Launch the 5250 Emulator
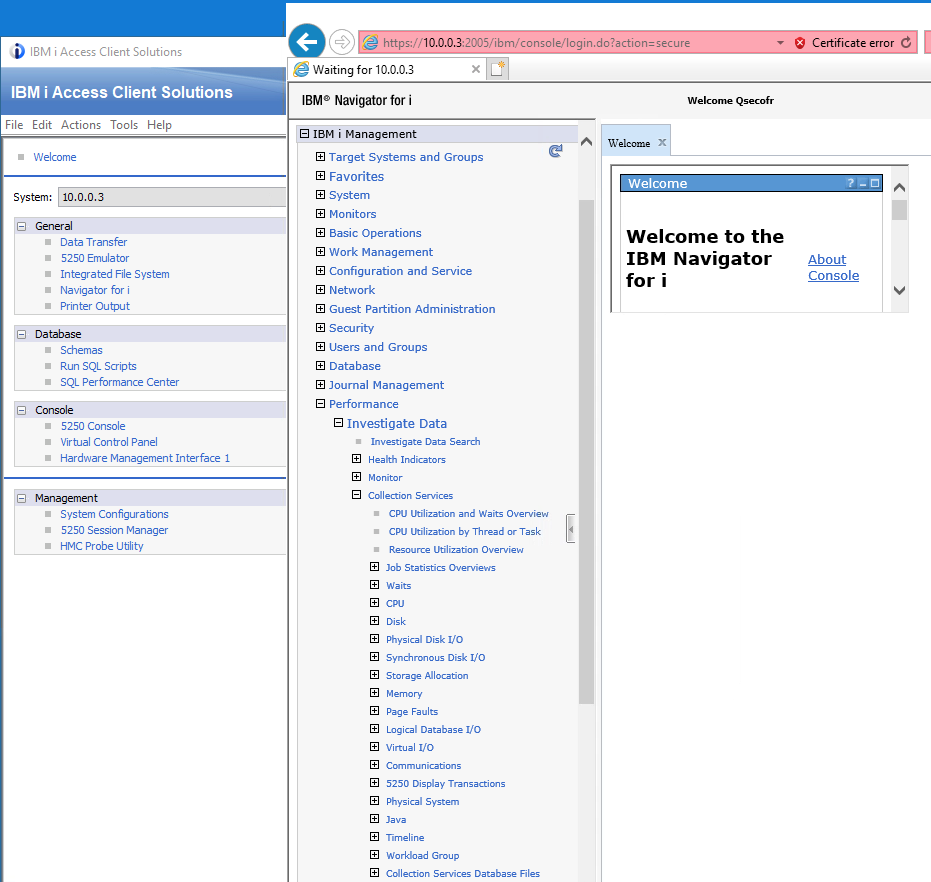Screen dimensions: 931x882 94,258
